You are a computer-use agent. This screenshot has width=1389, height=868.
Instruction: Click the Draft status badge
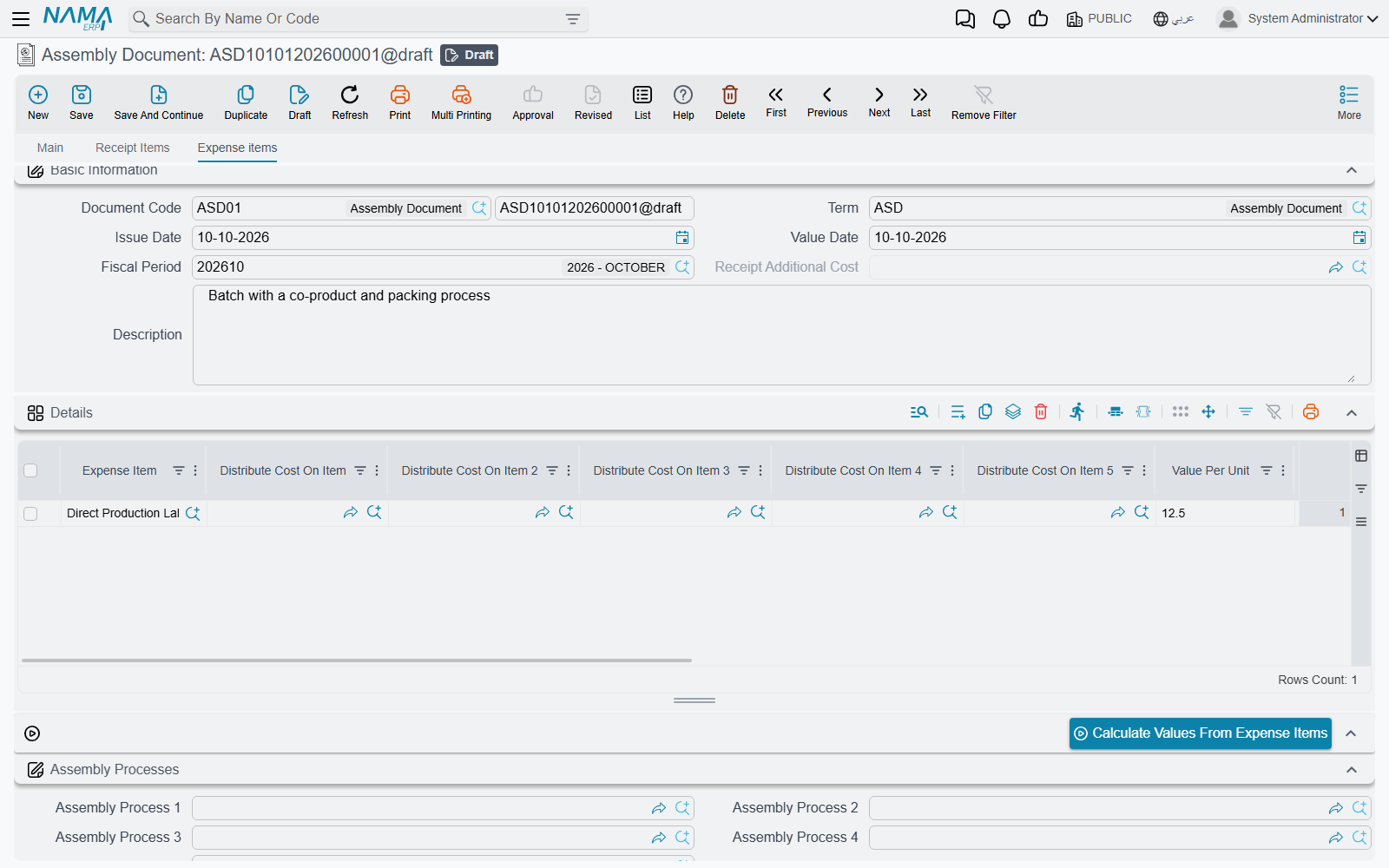[469, 55]
